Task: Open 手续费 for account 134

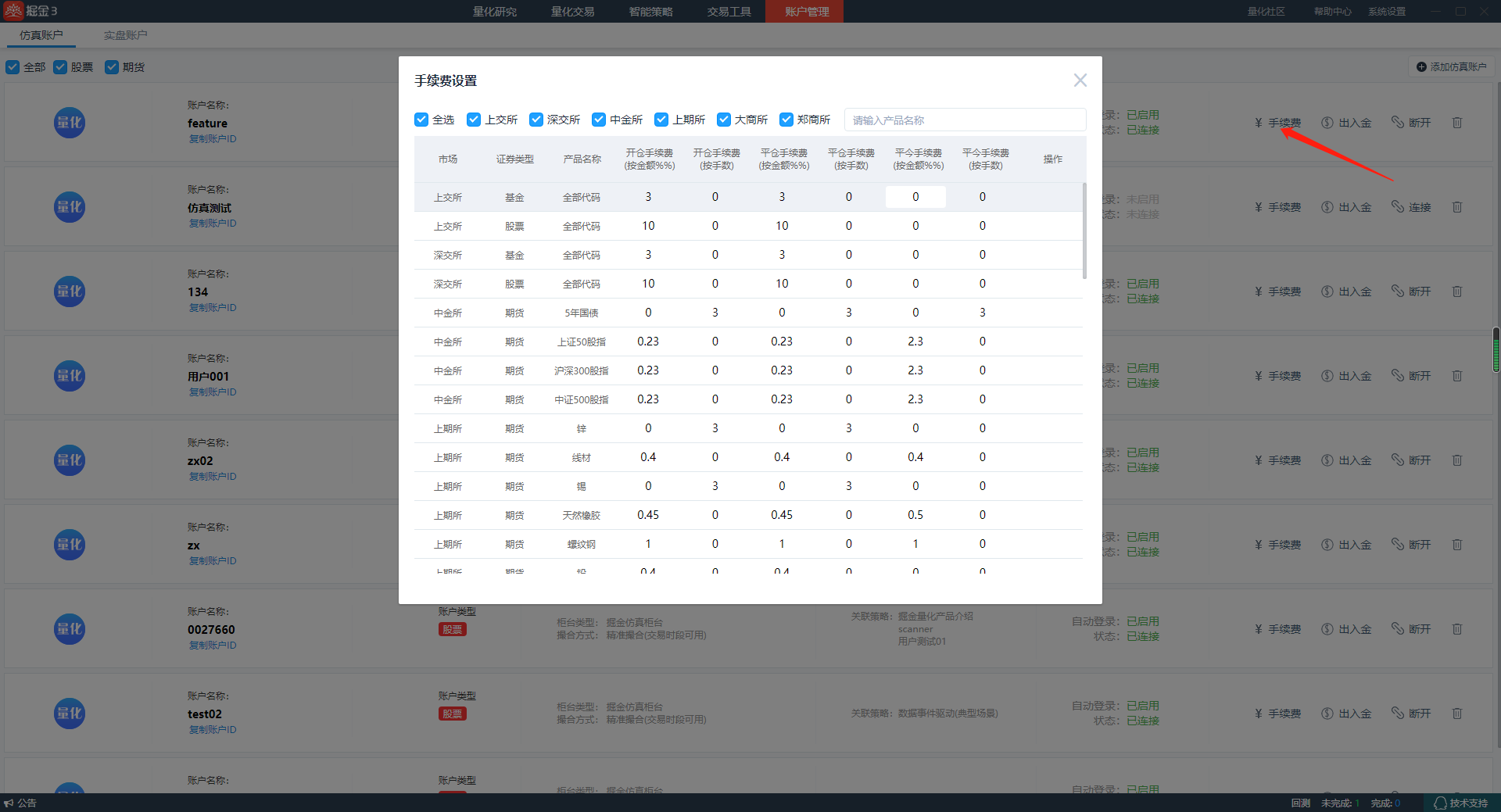Action: point(1277,292)
